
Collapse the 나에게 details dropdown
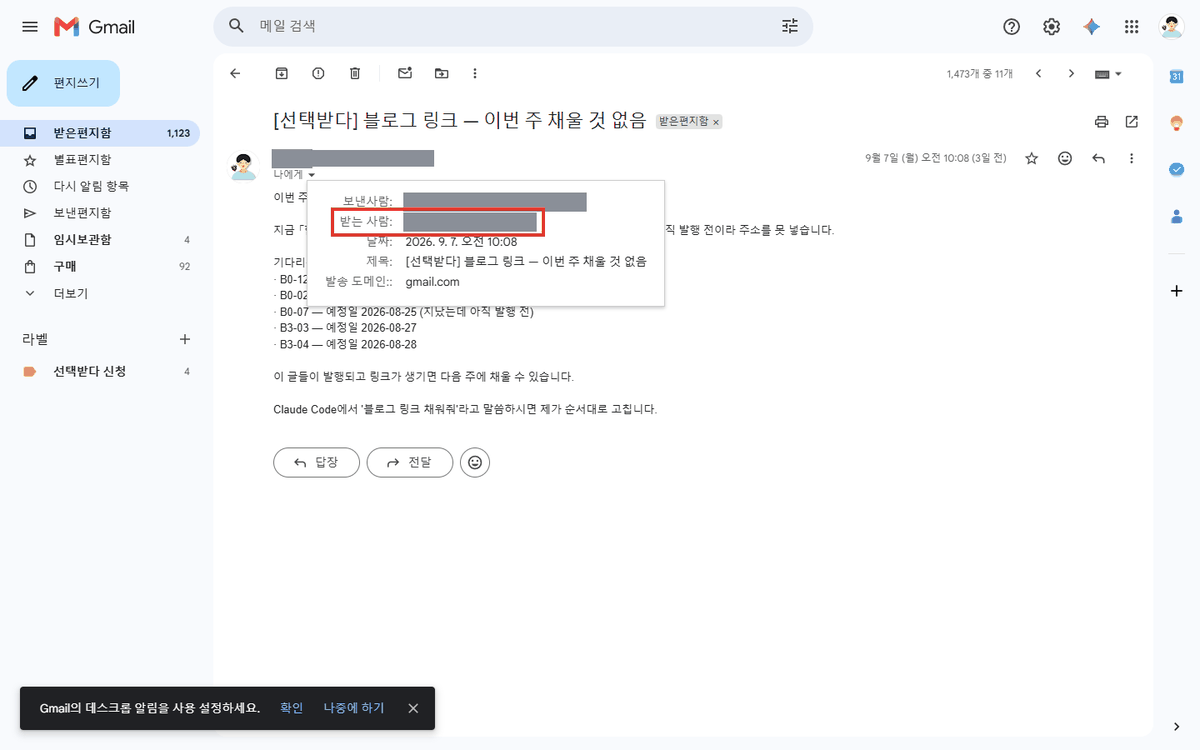[312, 175]
